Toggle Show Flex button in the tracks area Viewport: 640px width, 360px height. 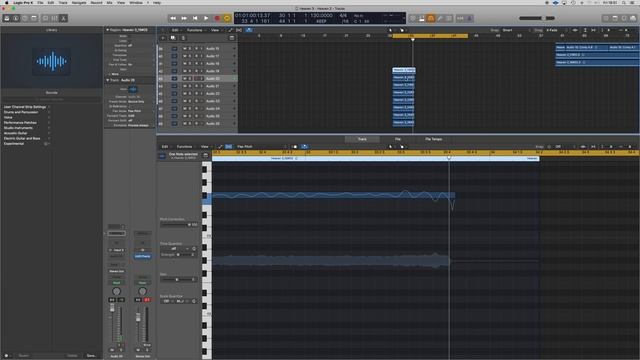pos(239,30)
